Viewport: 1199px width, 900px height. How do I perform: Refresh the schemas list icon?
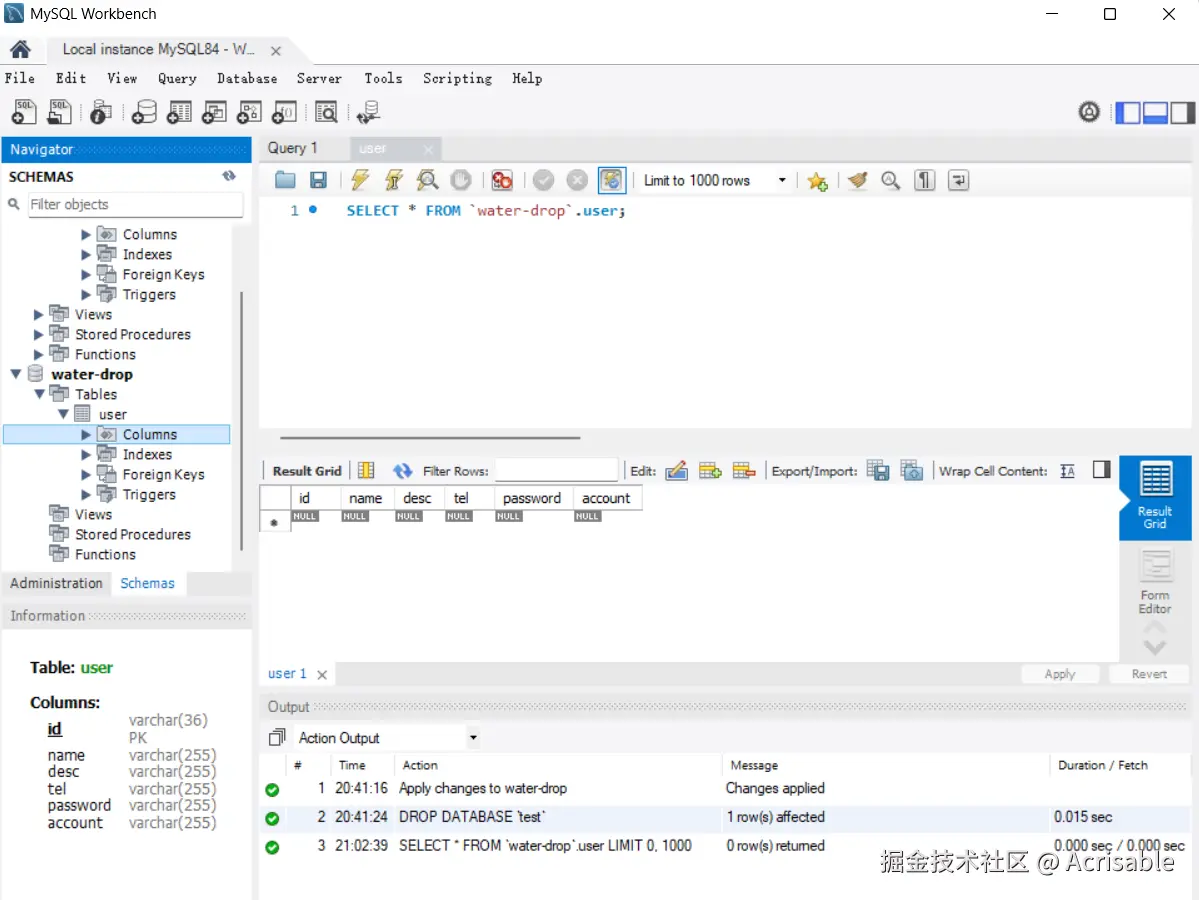229,176
